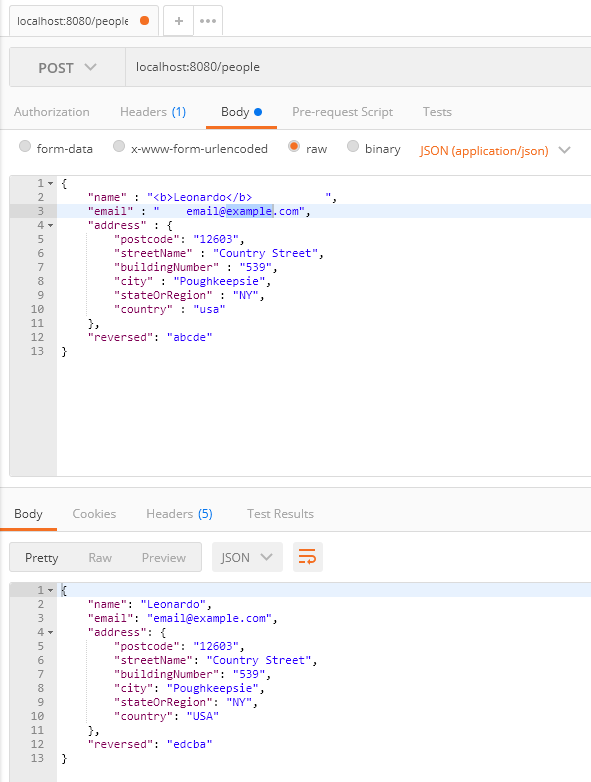Open the POST method dropdown

(67, 67)
